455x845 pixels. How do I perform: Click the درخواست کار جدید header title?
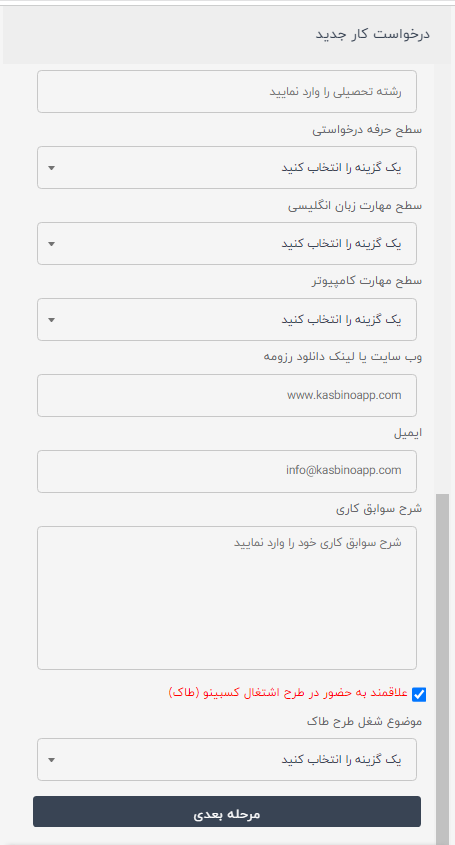[373, 34]
